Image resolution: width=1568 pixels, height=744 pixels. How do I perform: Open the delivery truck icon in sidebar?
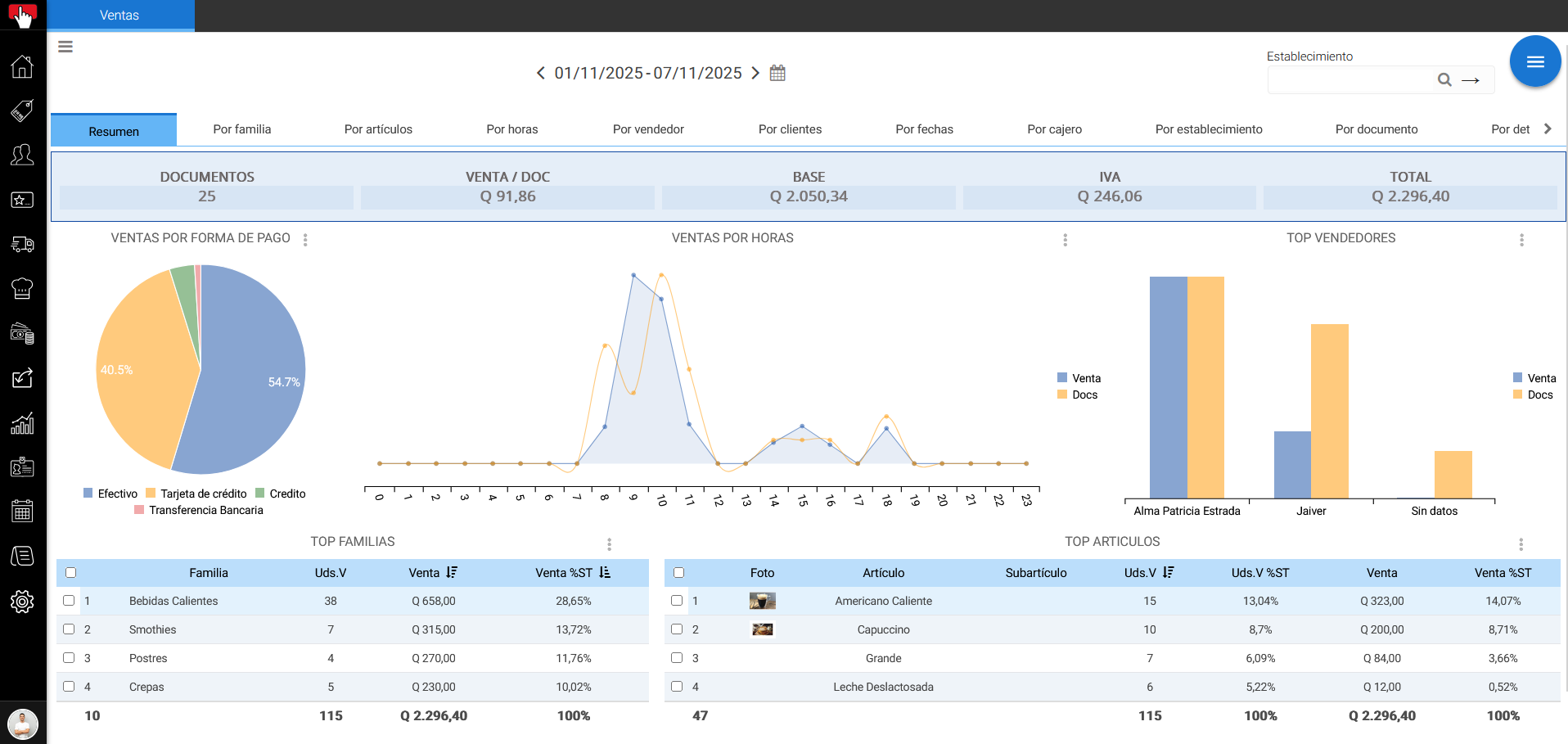[x=22, y=244]
